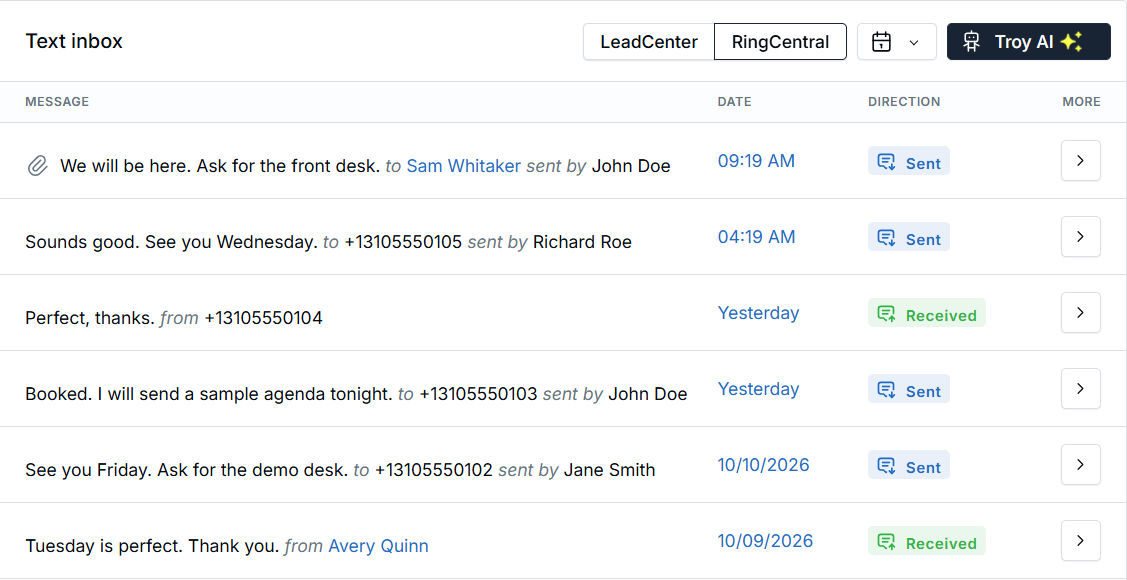Click sender name Richard Roe
The width and height of the screenshot is (1127, 580).
click(x=582, y=242)
